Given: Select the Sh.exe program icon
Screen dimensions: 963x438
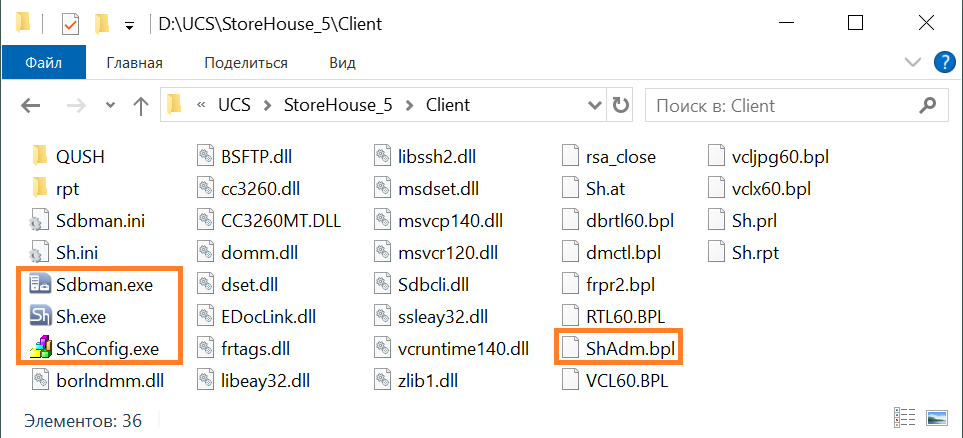Looking at the screenshot, I should 40,317.
